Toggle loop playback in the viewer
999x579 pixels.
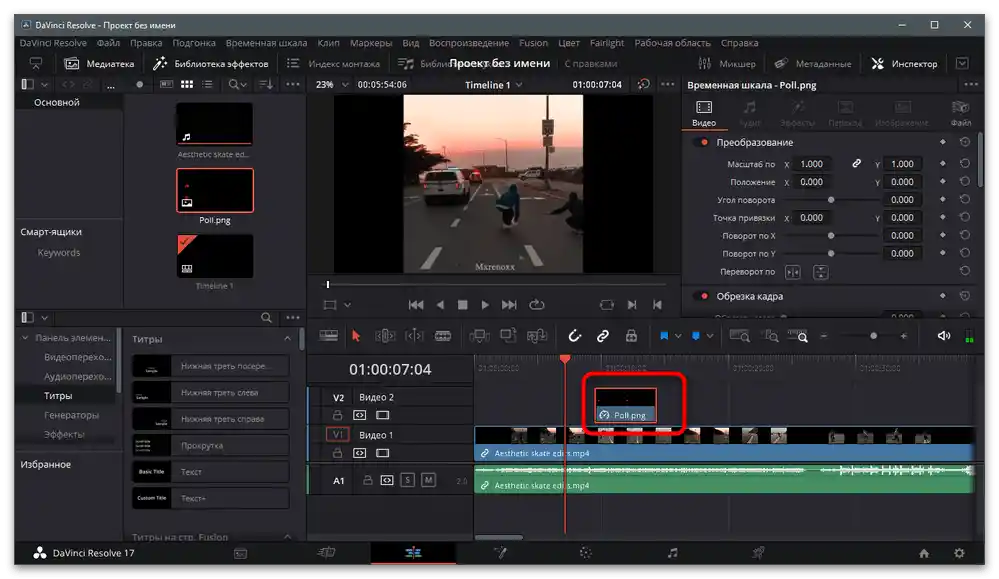pyautogui.click(x=537, y=305)
